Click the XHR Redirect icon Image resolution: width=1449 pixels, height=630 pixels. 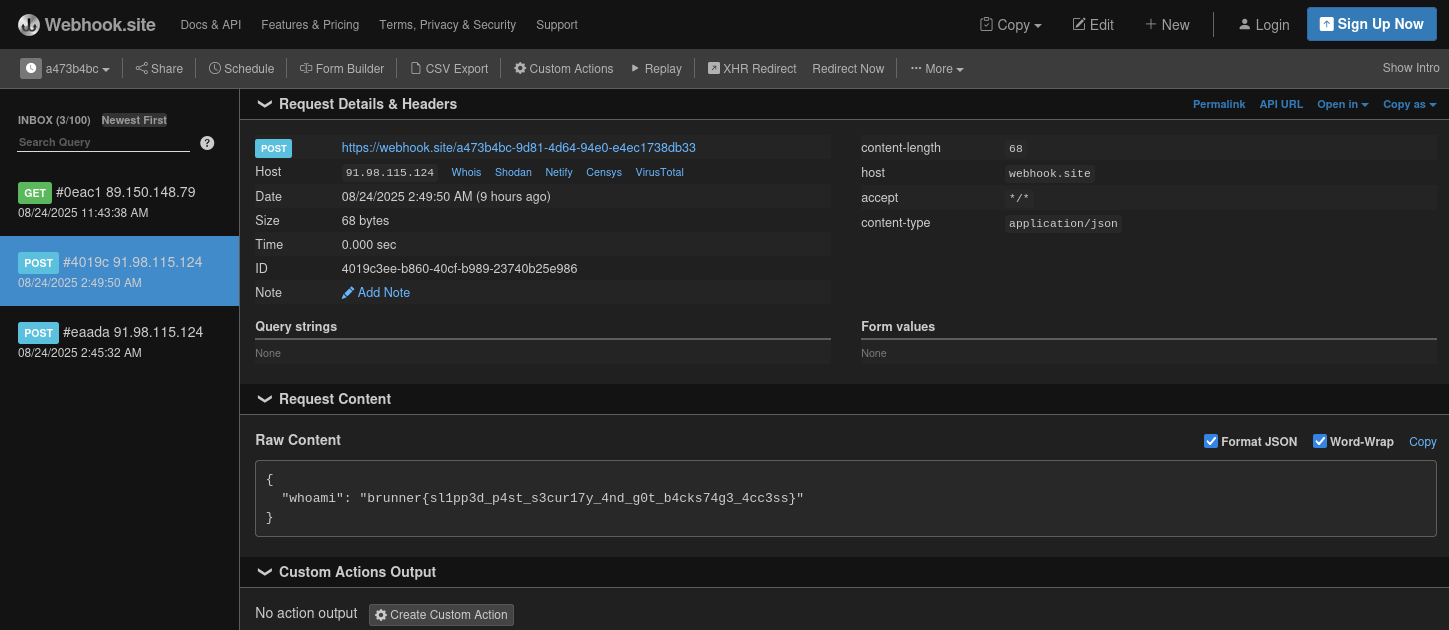click(714, 69)
